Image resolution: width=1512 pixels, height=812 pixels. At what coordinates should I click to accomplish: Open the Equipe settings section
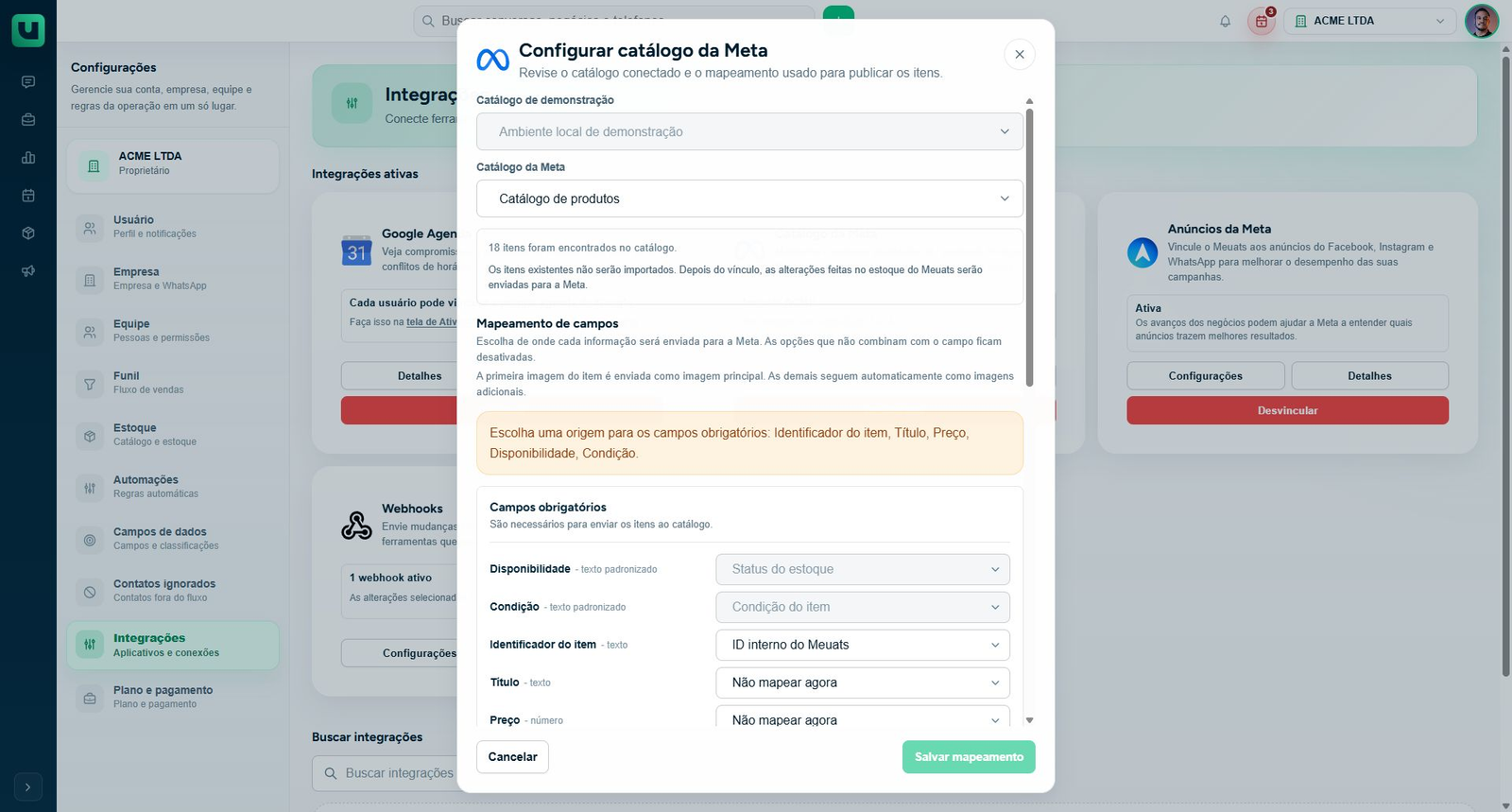pos(173,331)
